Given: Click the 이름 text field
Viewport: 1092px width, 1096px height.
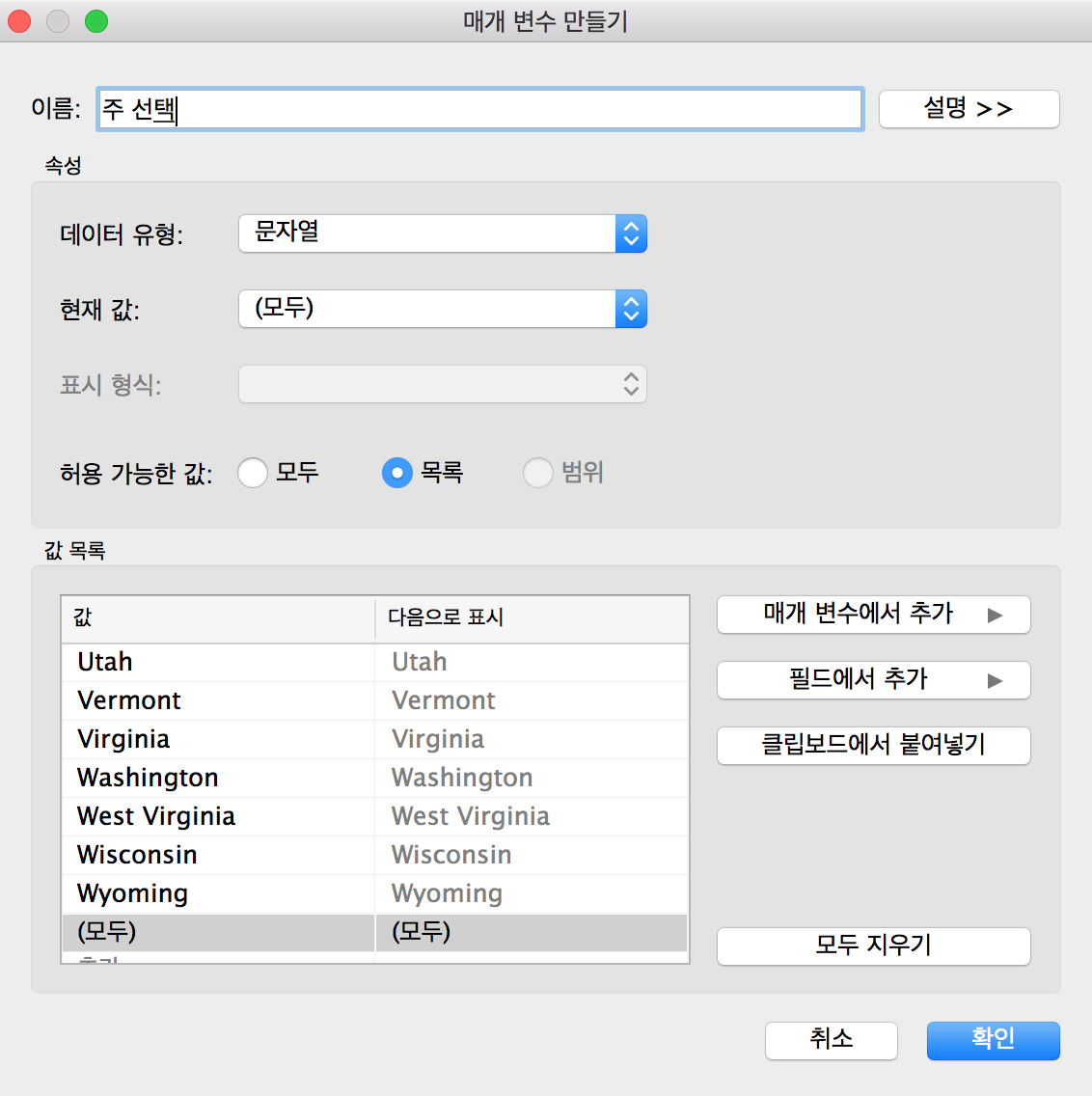Looking at the screenshot, I should pyautogui.click(x=480, y=109).
